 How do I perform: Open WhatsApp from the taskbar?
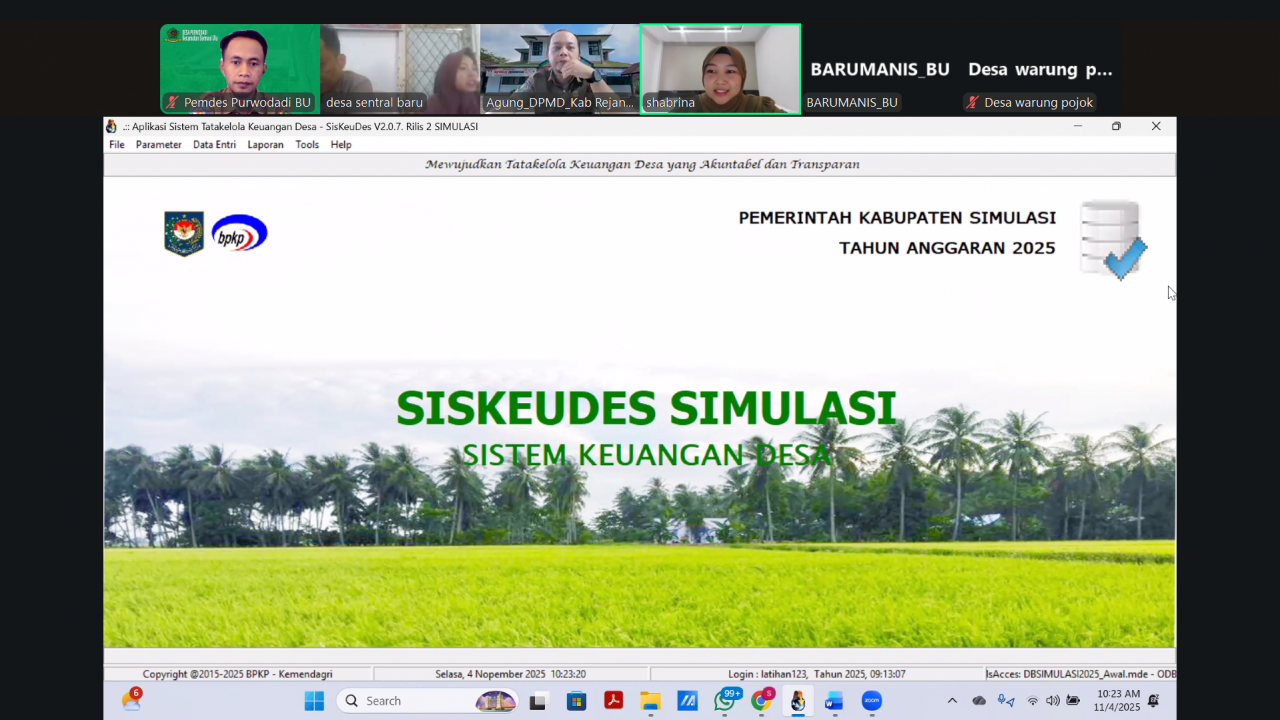click(x=725, y=701)
